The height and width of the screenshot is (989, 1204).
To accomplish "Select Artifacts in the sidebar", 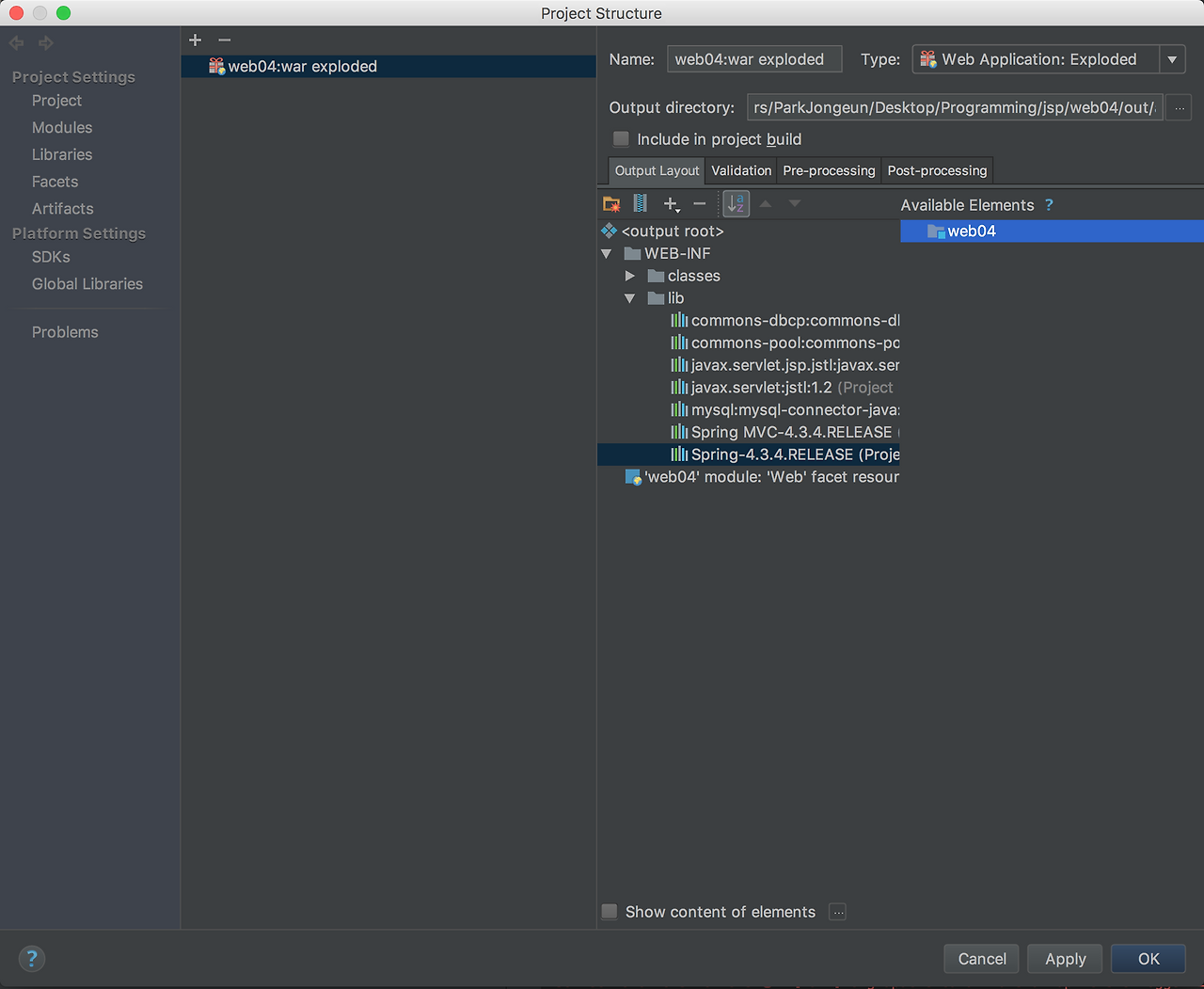I will pyautogui.click(x=63, y=209).
